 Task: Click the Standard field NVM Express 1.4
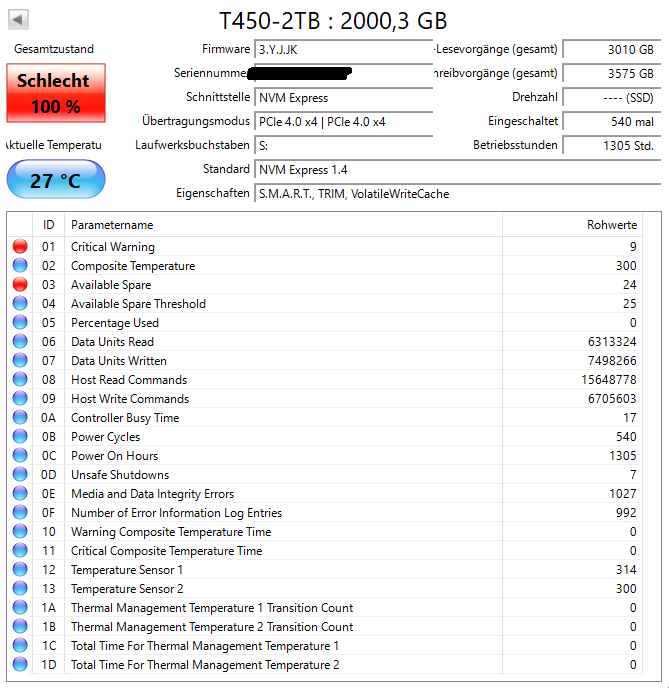click(458, 170)
